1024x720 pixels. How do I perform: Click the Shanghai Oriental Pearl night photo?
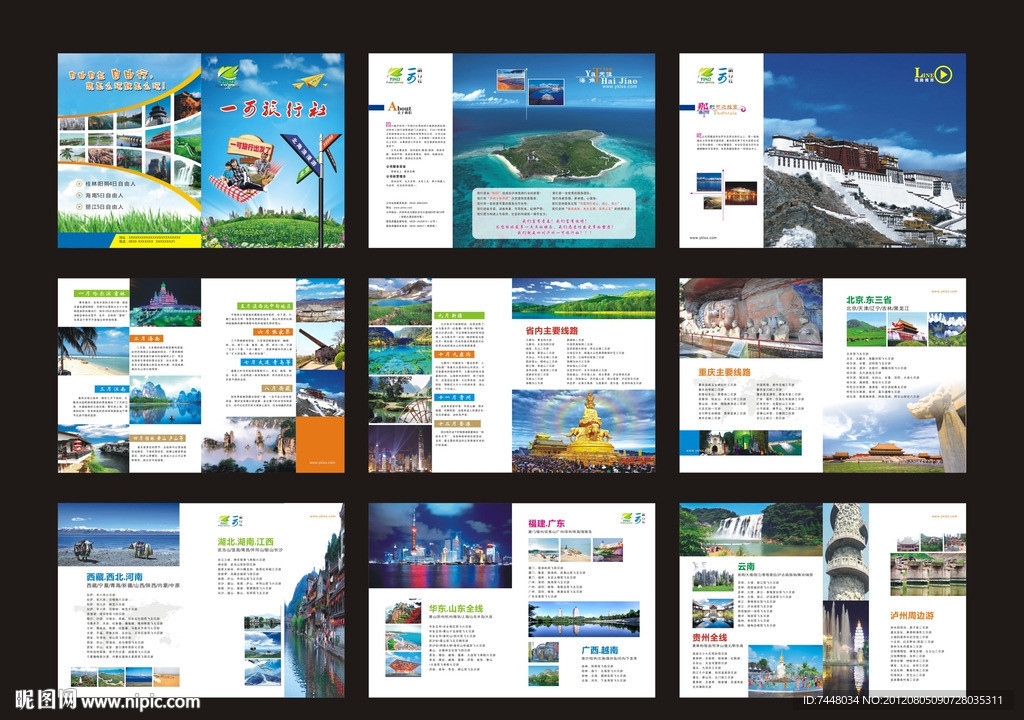(440, 546)
